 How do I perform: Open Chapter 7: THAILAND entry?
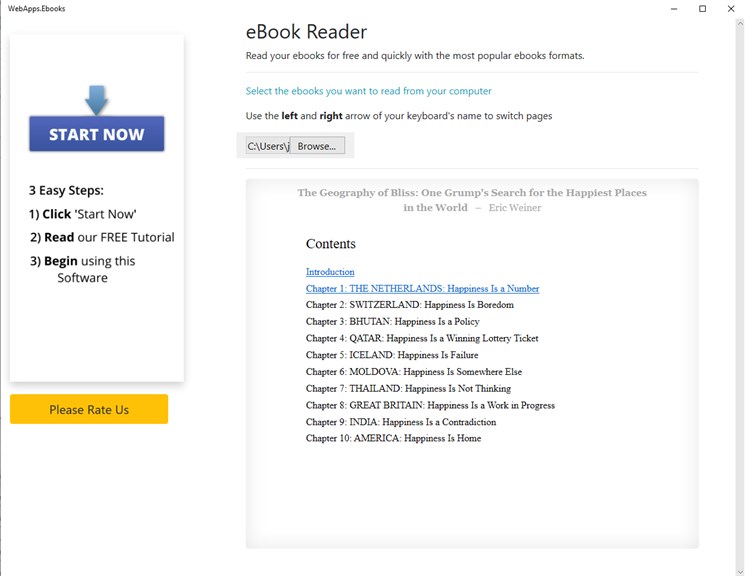(408, 388)
